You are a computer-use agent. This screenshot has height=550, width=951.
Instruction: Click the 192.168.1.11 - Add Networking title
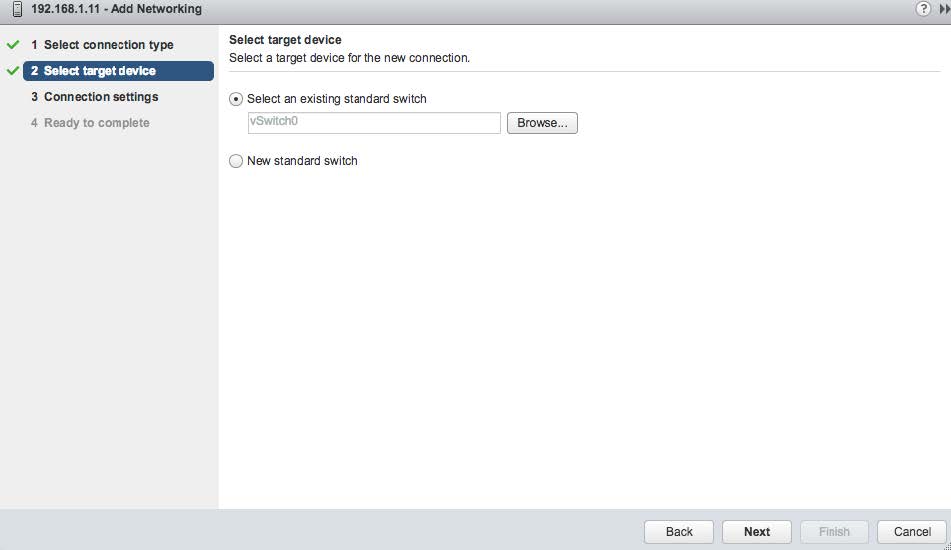pos(116,9)
